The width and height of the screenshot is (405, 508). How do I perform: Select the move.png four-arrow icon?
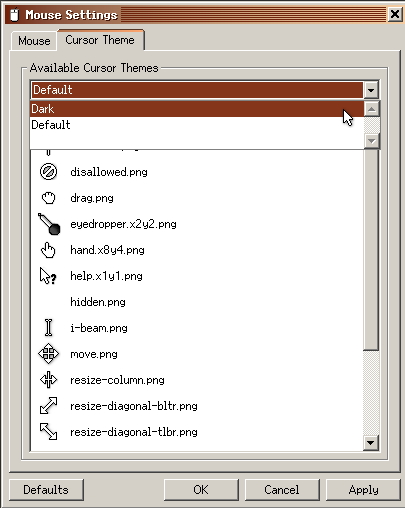coord(48,354)
